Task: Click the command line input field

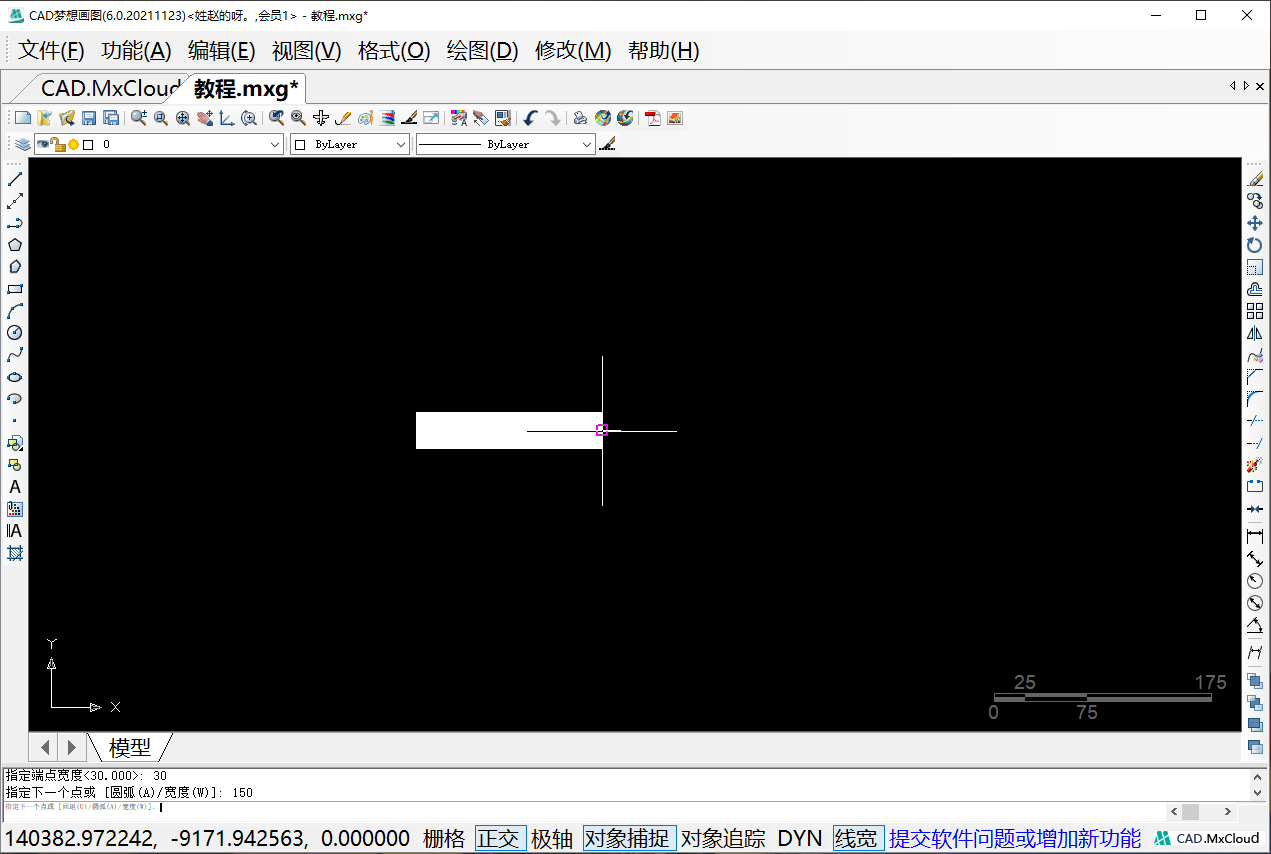Action: [585, 807]
